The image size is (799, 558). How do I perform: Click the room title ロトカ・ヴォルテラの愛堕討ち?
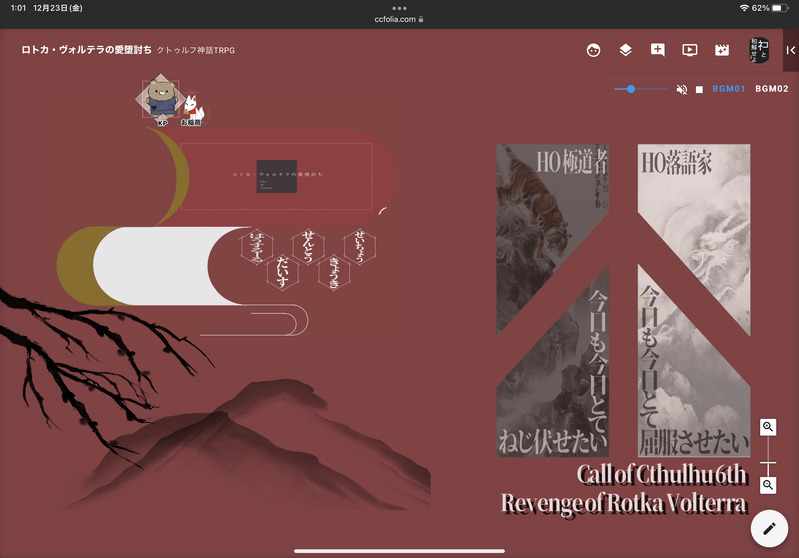tap(87, 49)
